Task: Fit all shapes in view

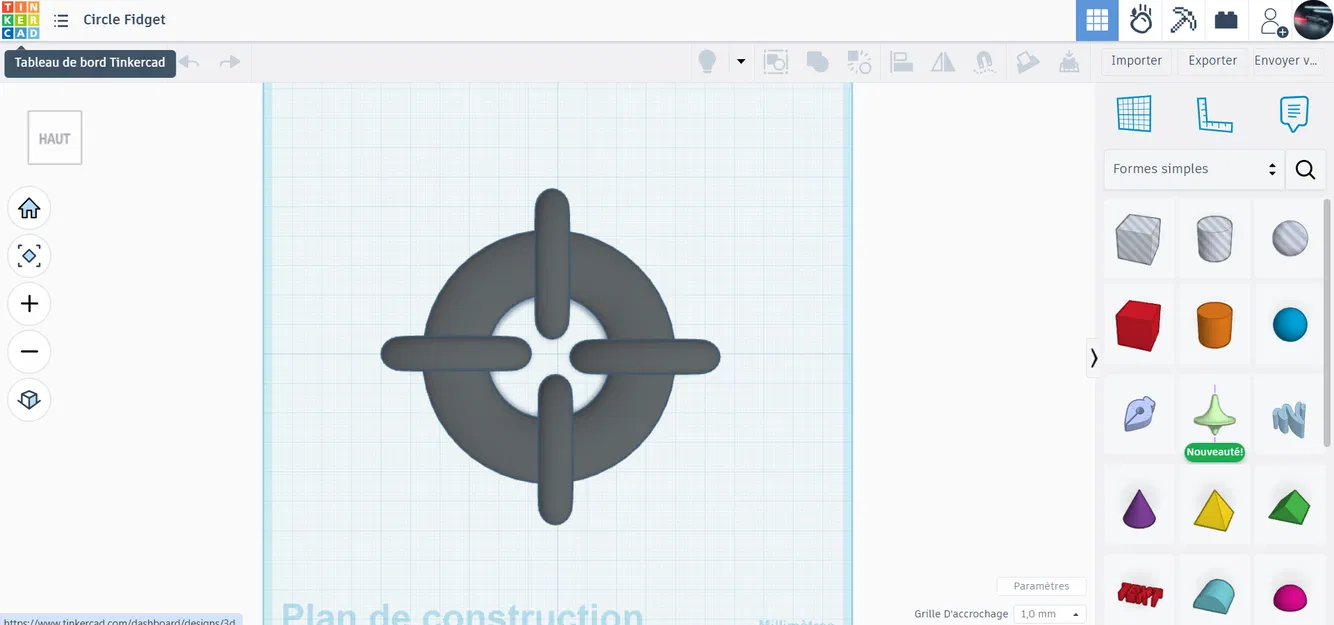Action: pos(29,256)
